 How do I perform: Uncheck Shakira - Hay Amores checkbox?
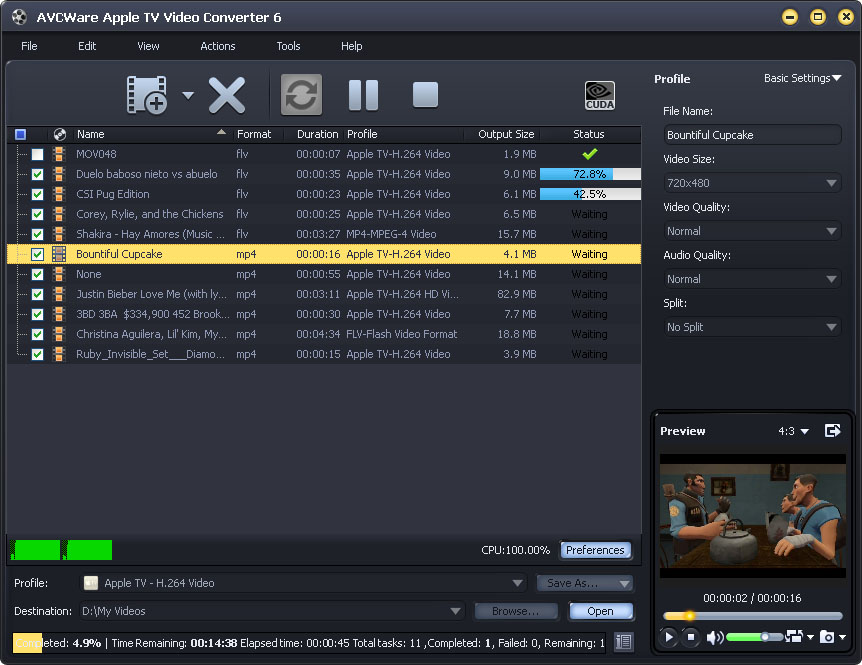(x=37, y=234)
